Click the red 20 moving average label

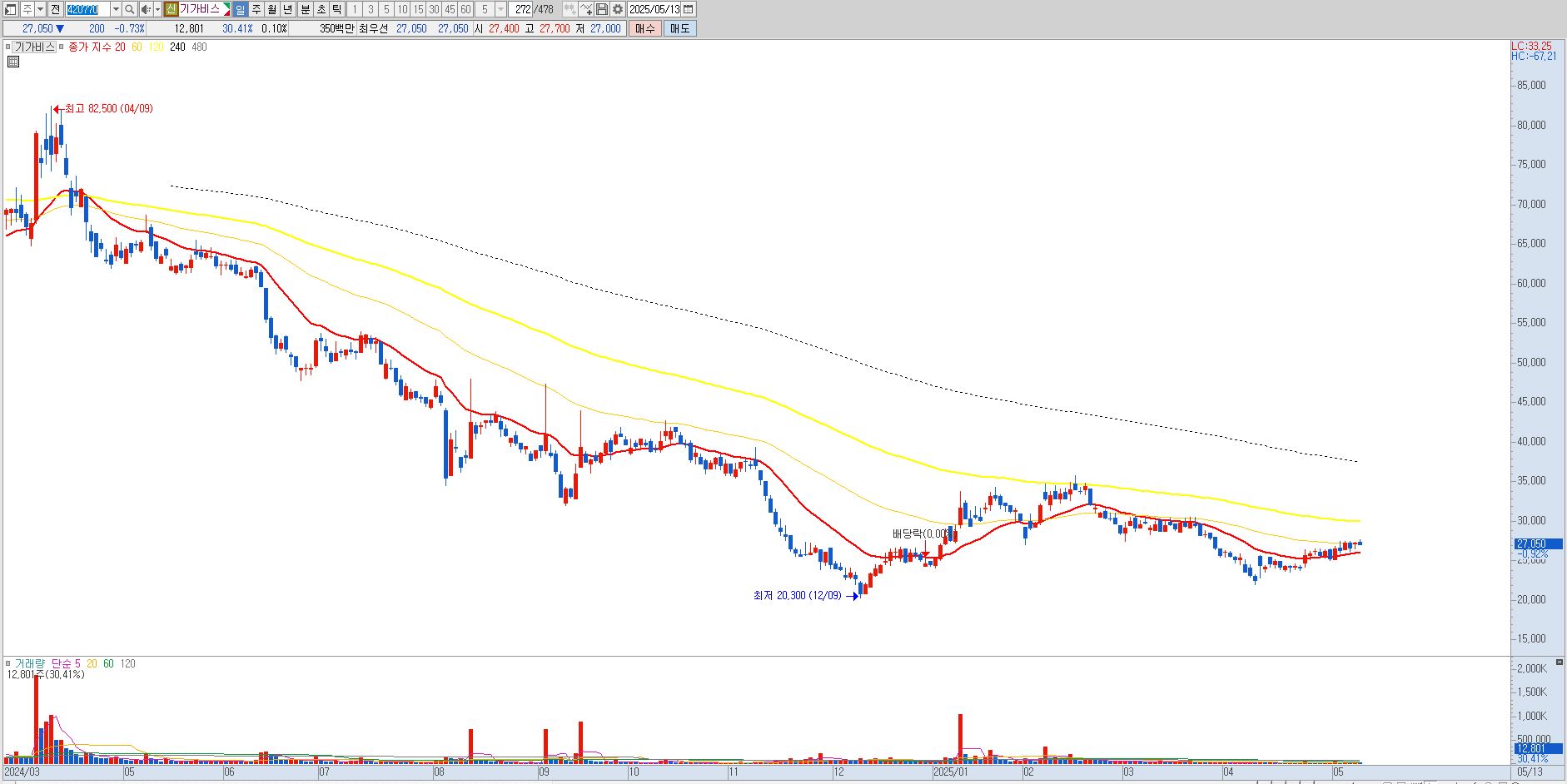pos(120,47)
